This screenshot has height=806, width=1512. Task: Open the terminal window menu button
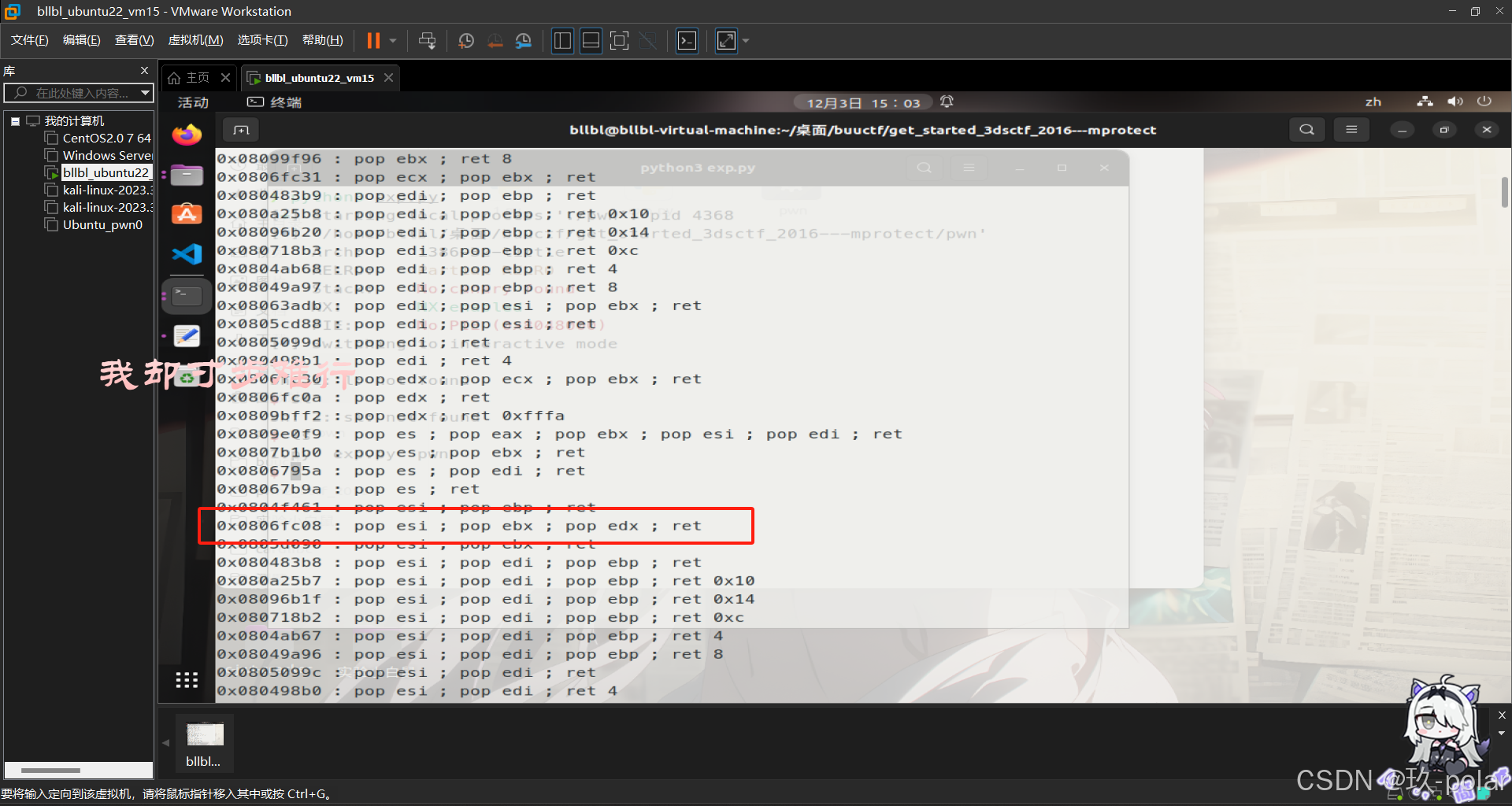point(1351,129)
